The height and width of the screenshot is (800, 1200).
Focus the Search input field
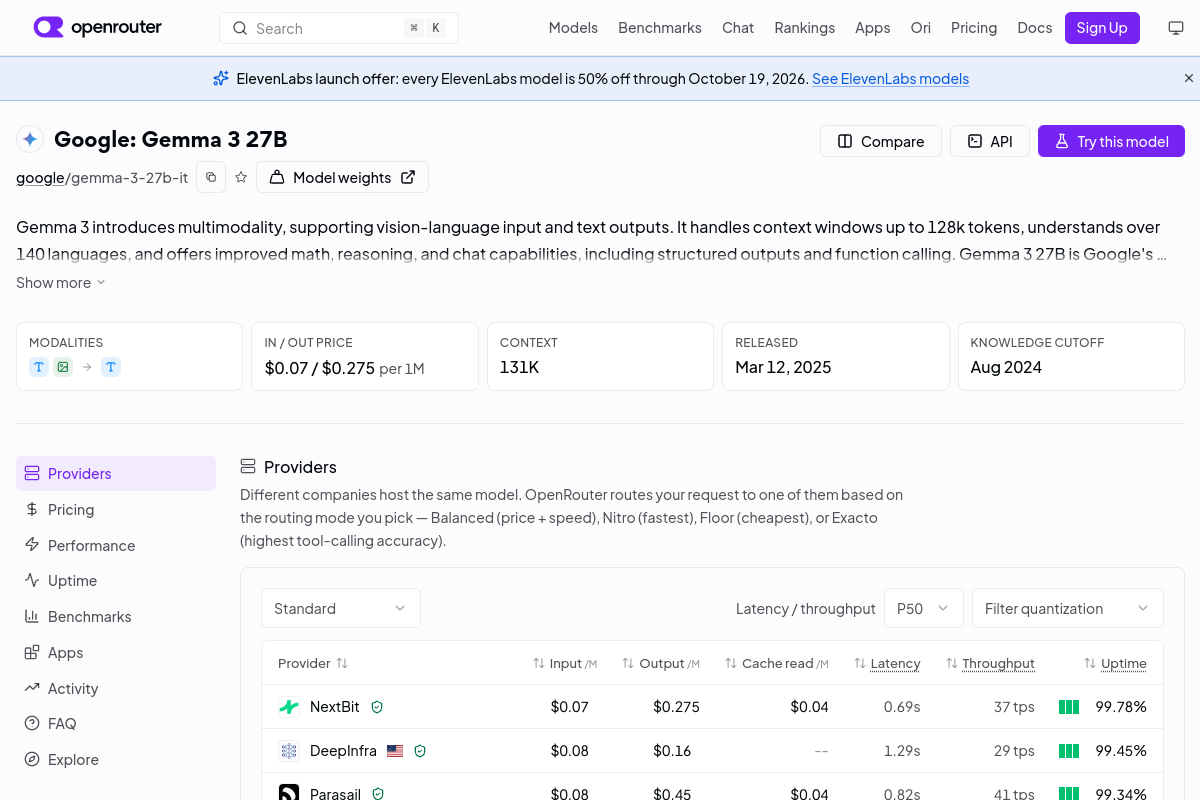(339, 28)
